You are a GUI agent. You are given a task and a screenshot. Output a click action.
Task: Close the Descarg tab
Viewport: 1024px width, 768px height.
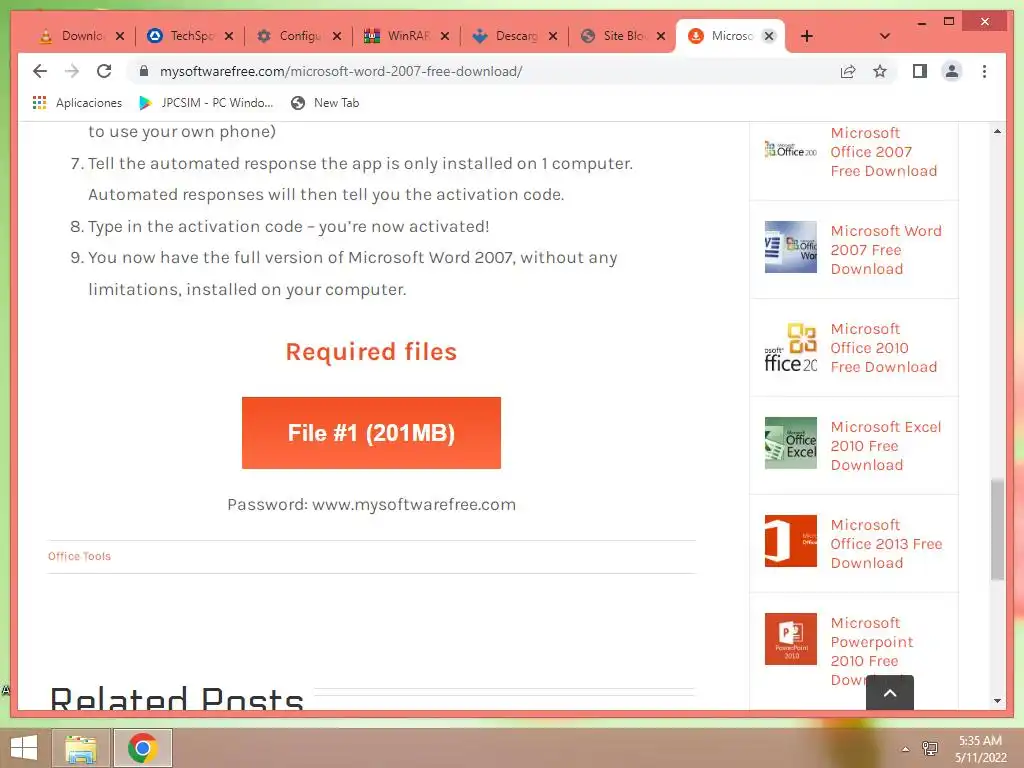(553, 36)
